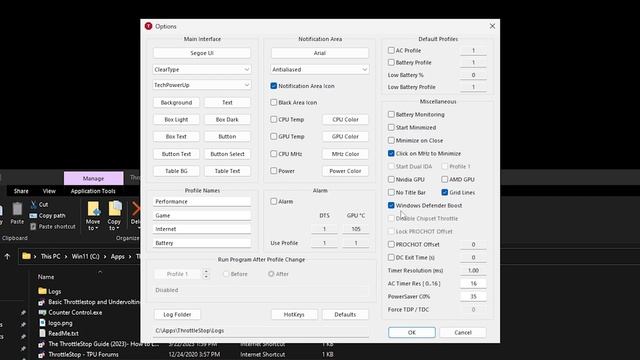
Task: Click Cancel button in Options
Action: 463,333
